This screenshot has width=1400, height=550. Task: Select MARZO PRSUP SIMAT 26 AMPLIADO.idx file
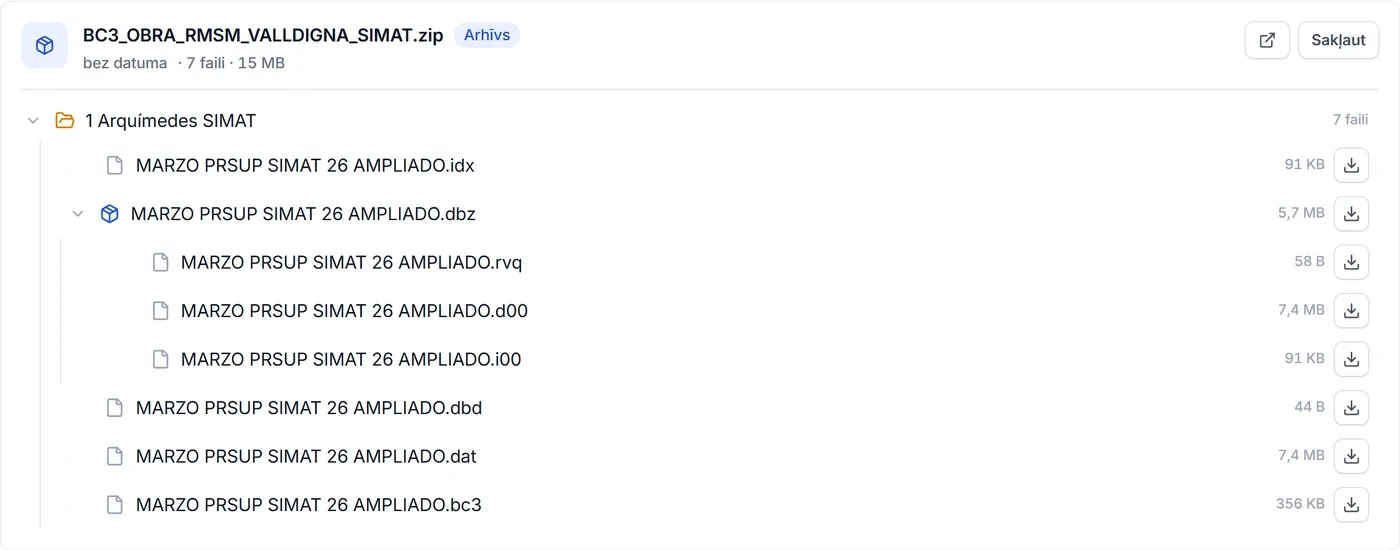[305, 166]
